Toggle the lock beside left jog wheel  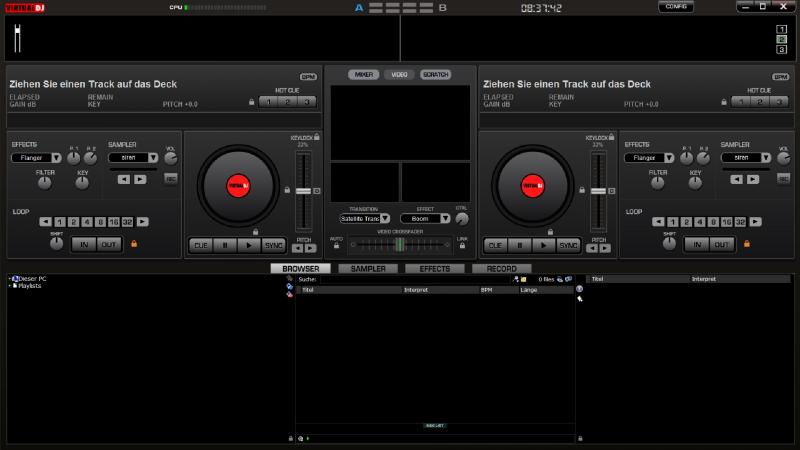click(x=287, y=190)
